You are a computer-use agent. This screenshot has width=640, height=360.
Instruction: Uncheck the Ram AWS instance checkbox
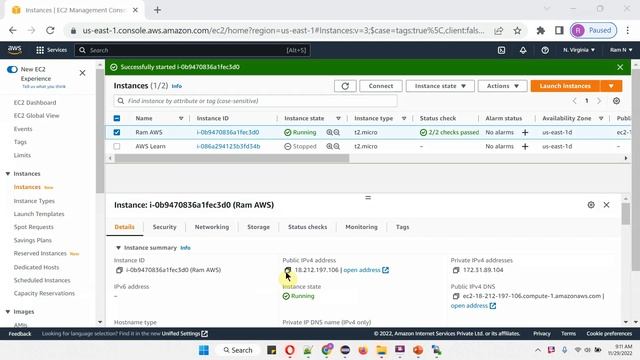[x=117, y=132]
